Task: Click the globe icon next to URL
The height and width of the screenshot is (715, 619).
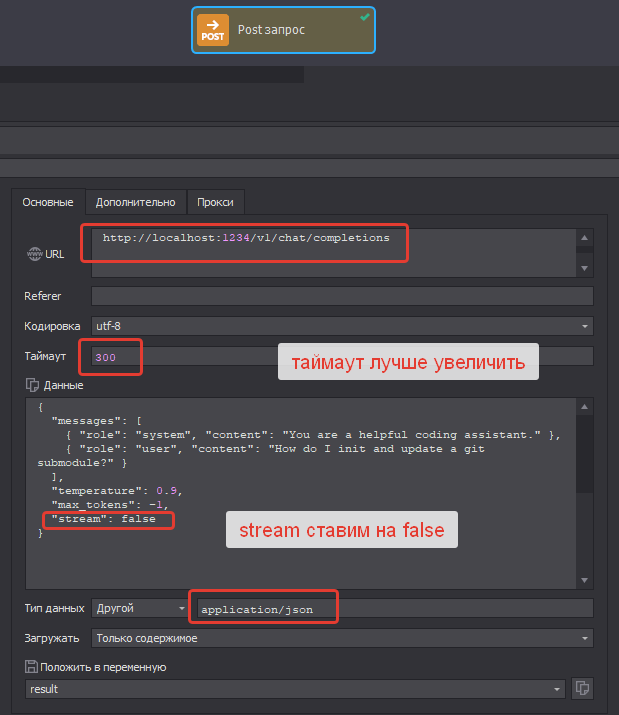Action: pos(34,254)
